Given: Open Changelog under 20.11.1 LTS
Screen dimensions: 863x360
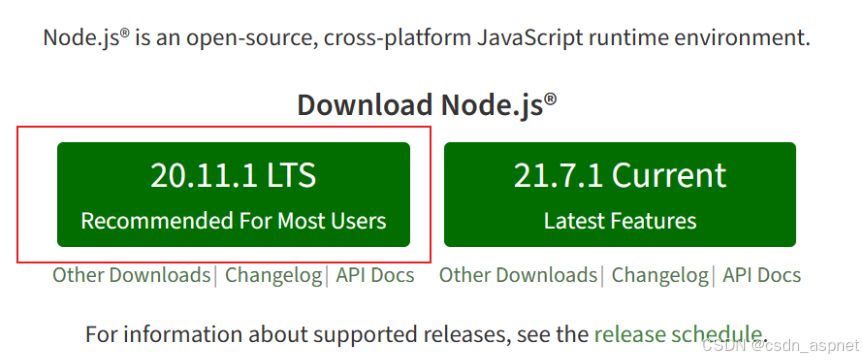Looking at the screenshot, I should coord(274,275).
